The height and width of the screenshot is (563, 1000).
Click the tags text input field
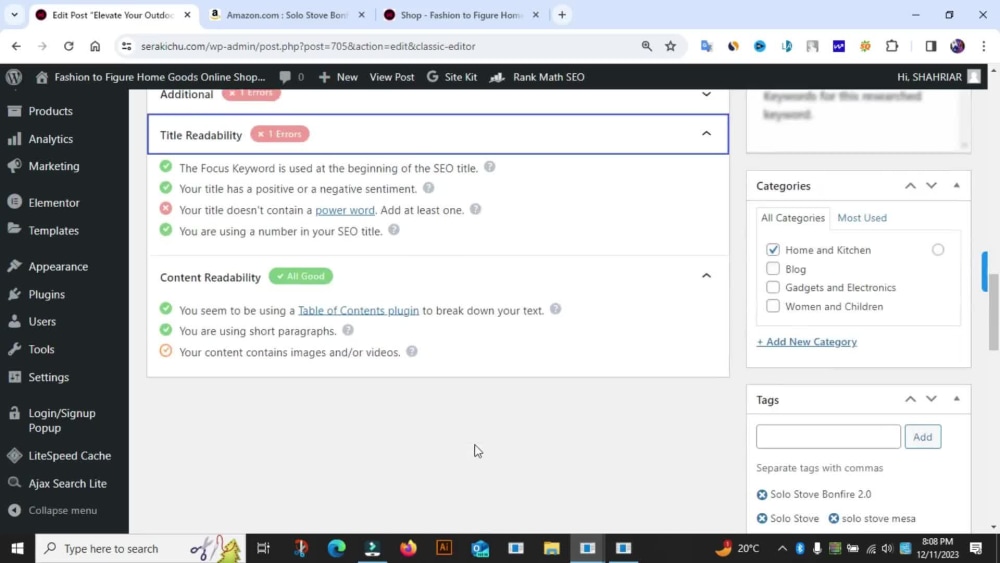[x=828, y=437]
